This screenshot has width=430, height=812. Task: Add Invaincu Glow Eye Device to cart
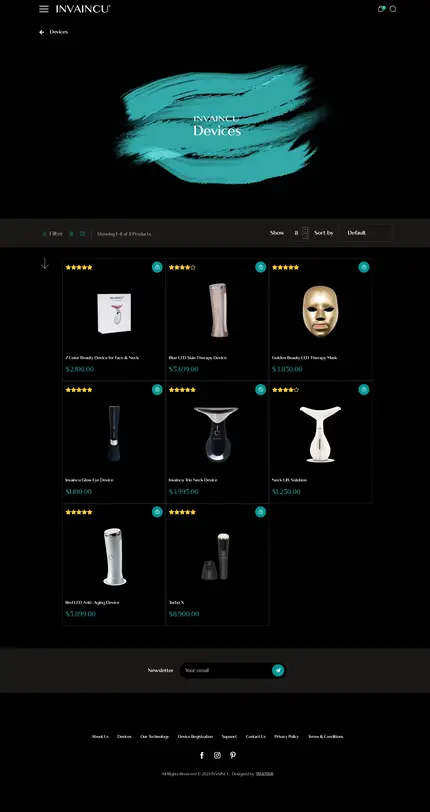tap(157, 389)
